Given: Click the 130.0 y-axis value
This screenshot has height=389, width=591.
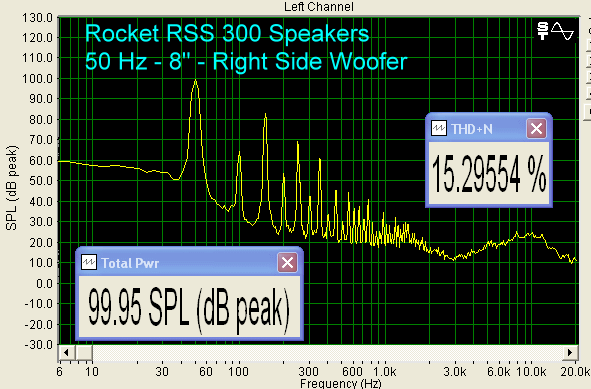Looking at the screenshot, I should click(38, 17).
